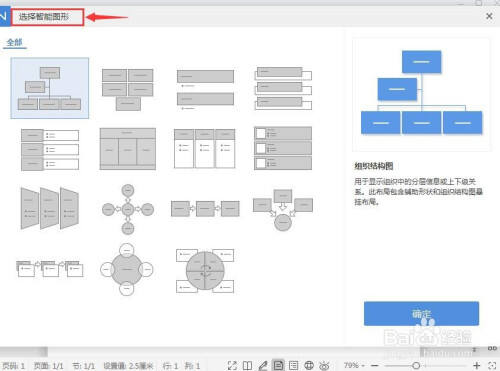
Task: Select the organization chart smart graphic thumbnail
Action: (x=50, y=88)
